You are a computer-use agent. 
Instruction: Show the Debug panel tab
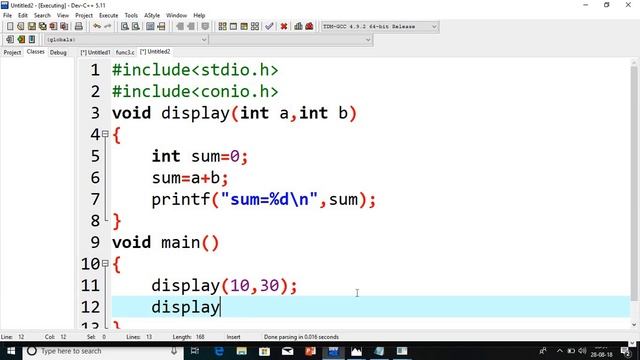click(58, 52)
